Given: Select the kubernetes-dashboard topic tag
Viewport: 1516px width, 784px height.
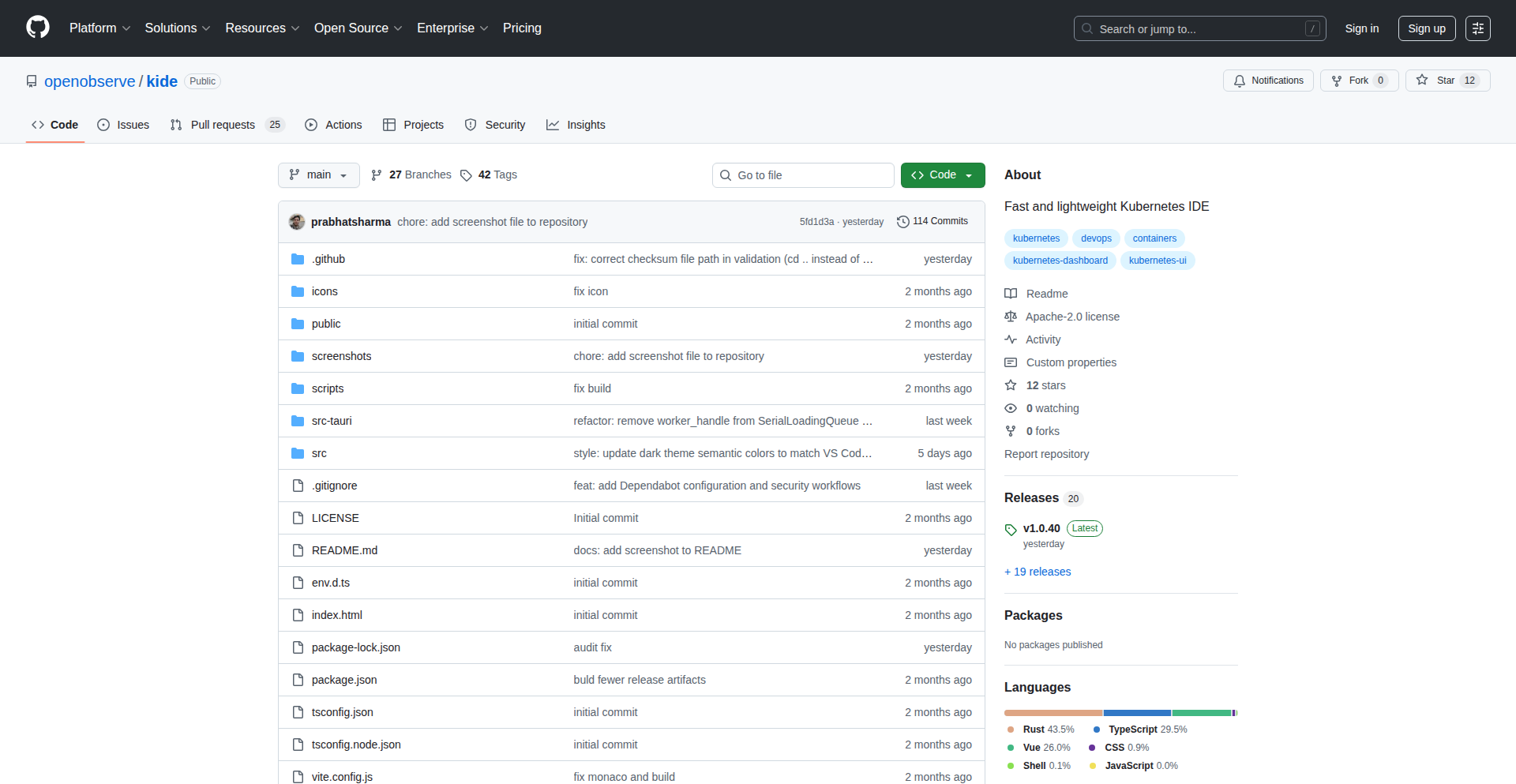Looking at the screenshot, I should coord(1060,261).
